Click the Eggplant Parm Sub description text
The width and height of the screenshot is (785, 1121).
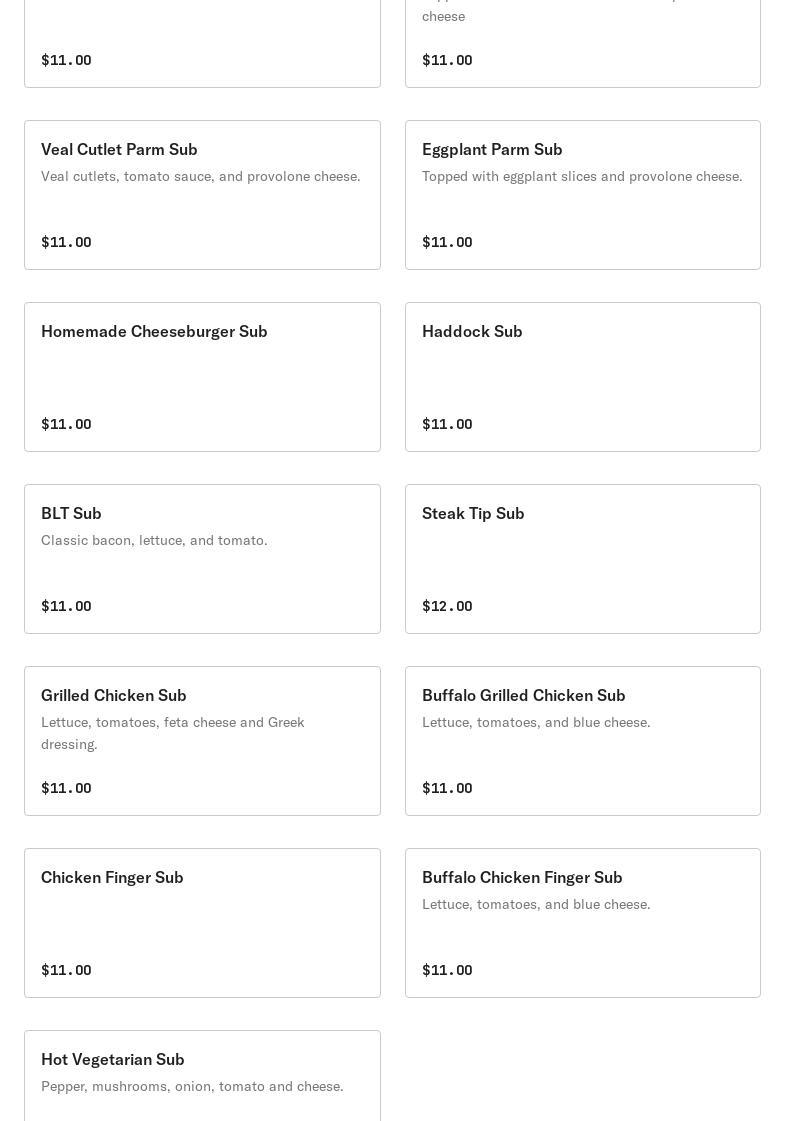point(582,177)
